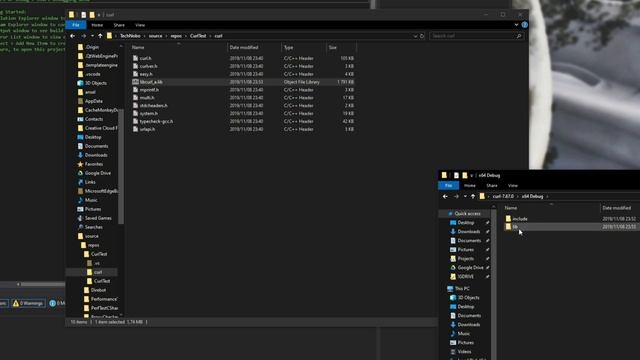The width and height of the screenshot is (640, 360).
Task: Open AppData folder in curl tree
Action: tap(93, 101)
